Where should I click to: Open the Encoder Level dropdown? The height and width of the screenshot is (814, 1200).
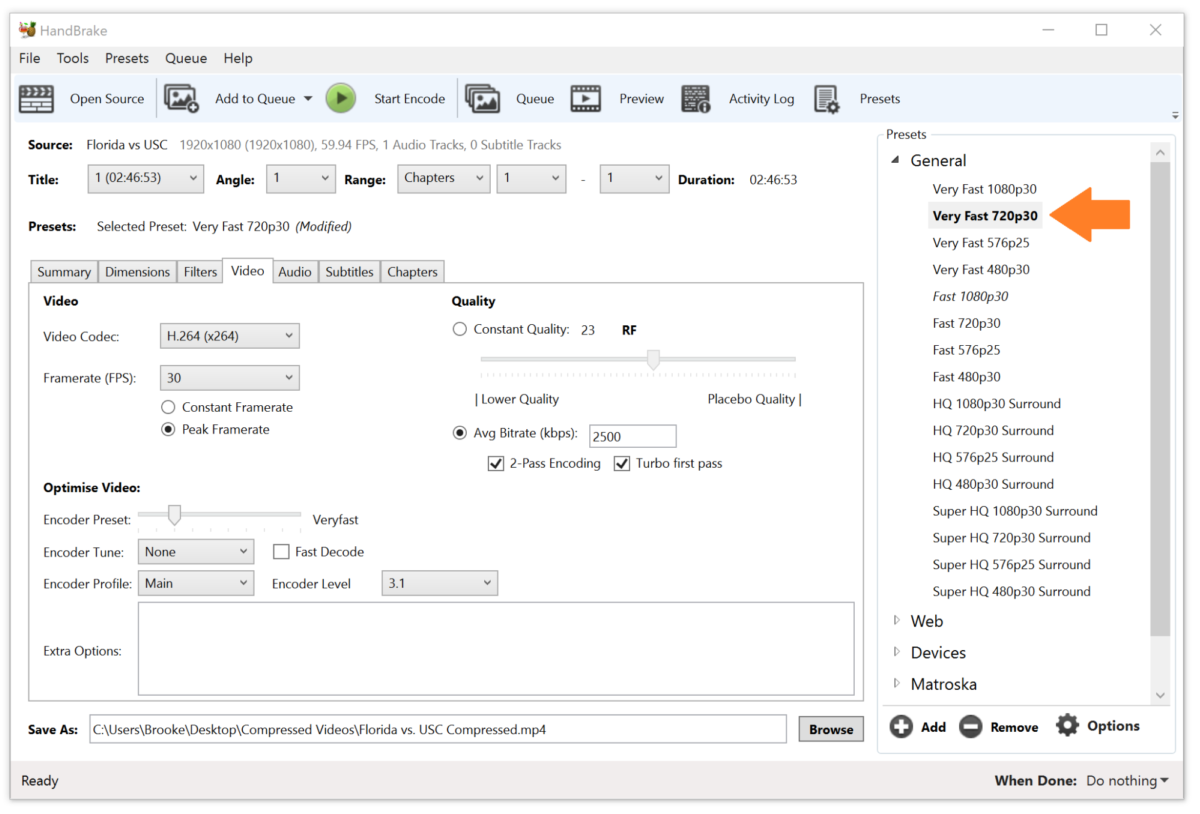coord(439,583)
